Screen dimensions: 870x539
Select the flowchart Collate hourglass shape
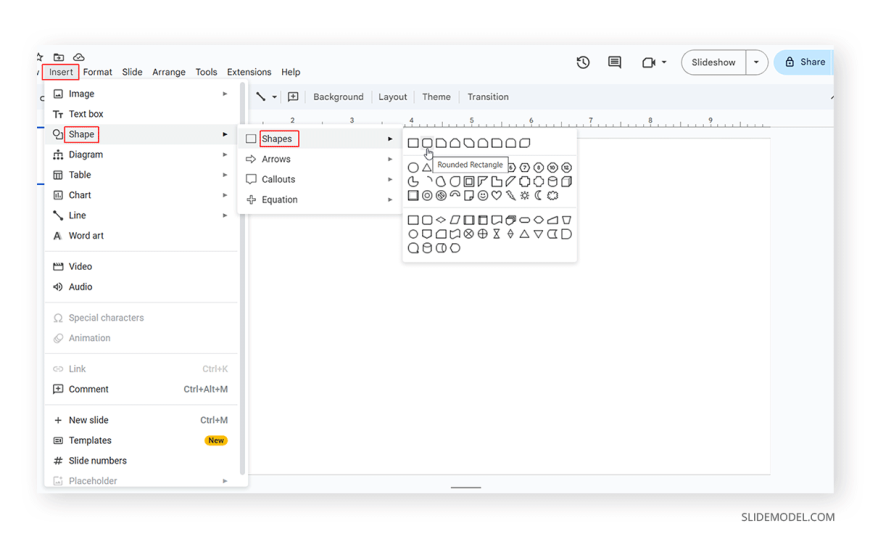497,234
